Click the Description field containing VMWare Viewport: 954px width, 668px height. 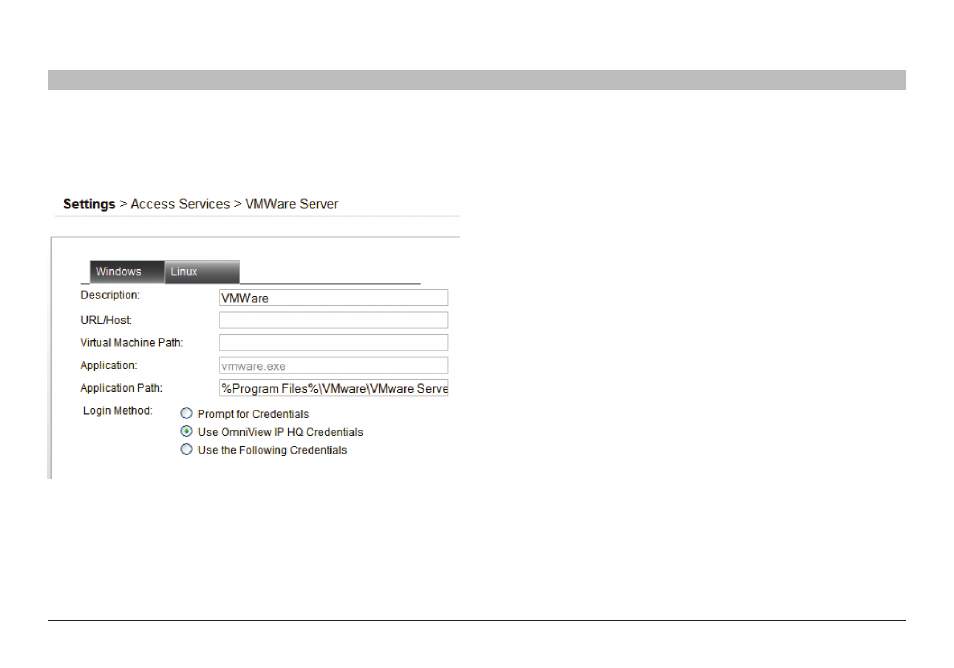(333, 297)
